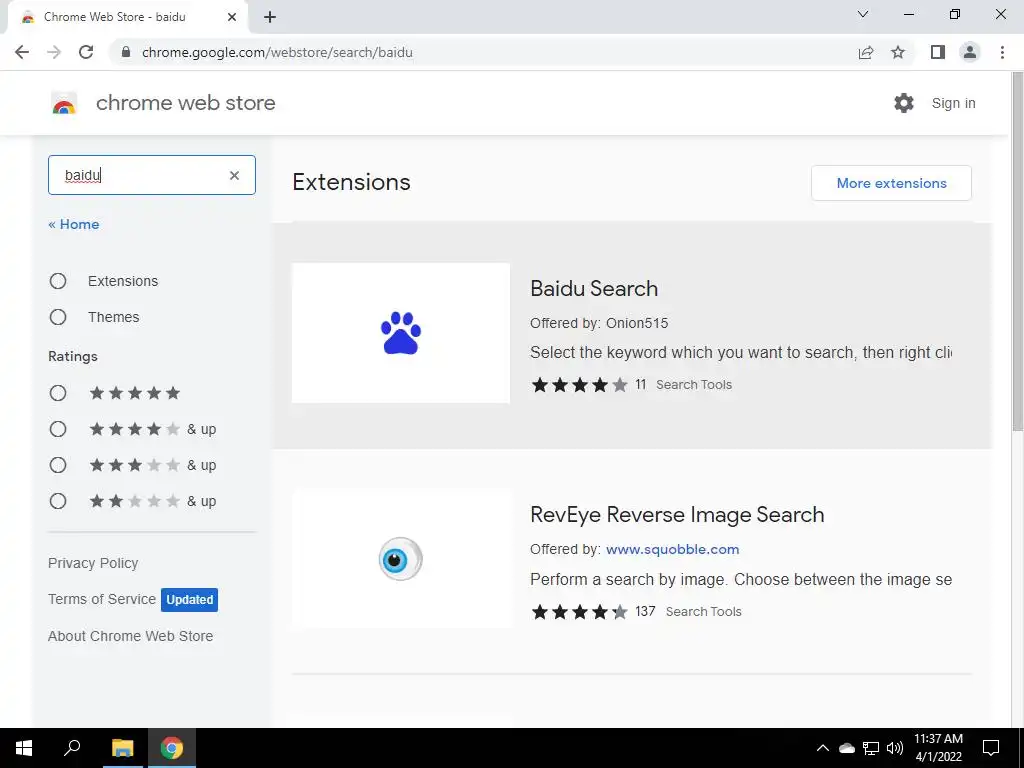The width and height of the screenshot is (1024, 768).
Task: Open the Baidu Search extension title
Action: [x=594, y=289]
